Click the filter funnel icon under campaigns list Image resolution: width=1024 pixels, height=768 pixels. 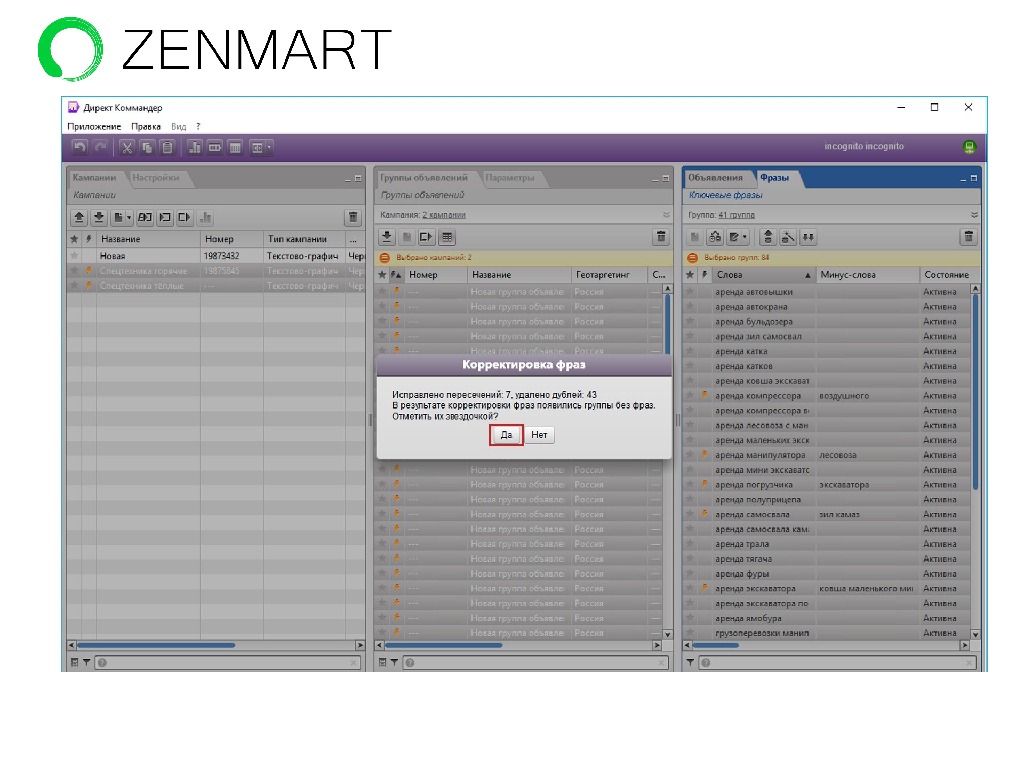86,662
